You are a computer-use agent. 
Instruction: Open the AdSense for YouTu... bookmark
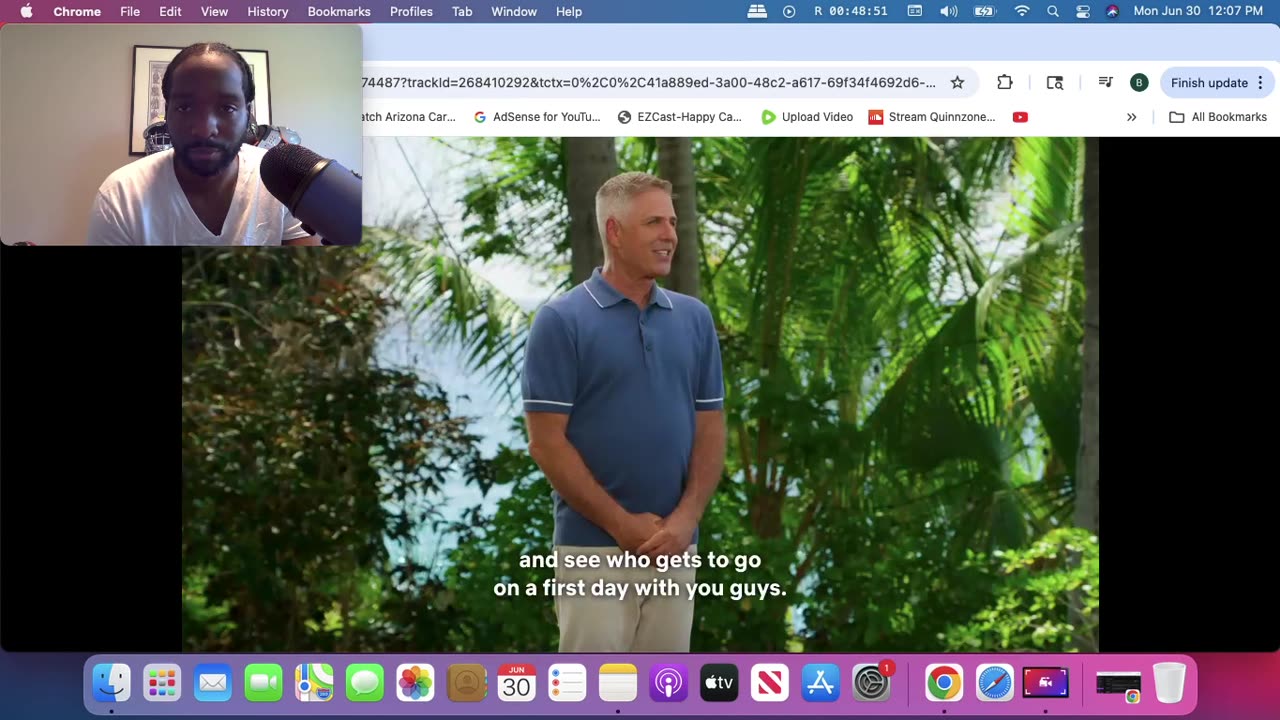(537, 117)
